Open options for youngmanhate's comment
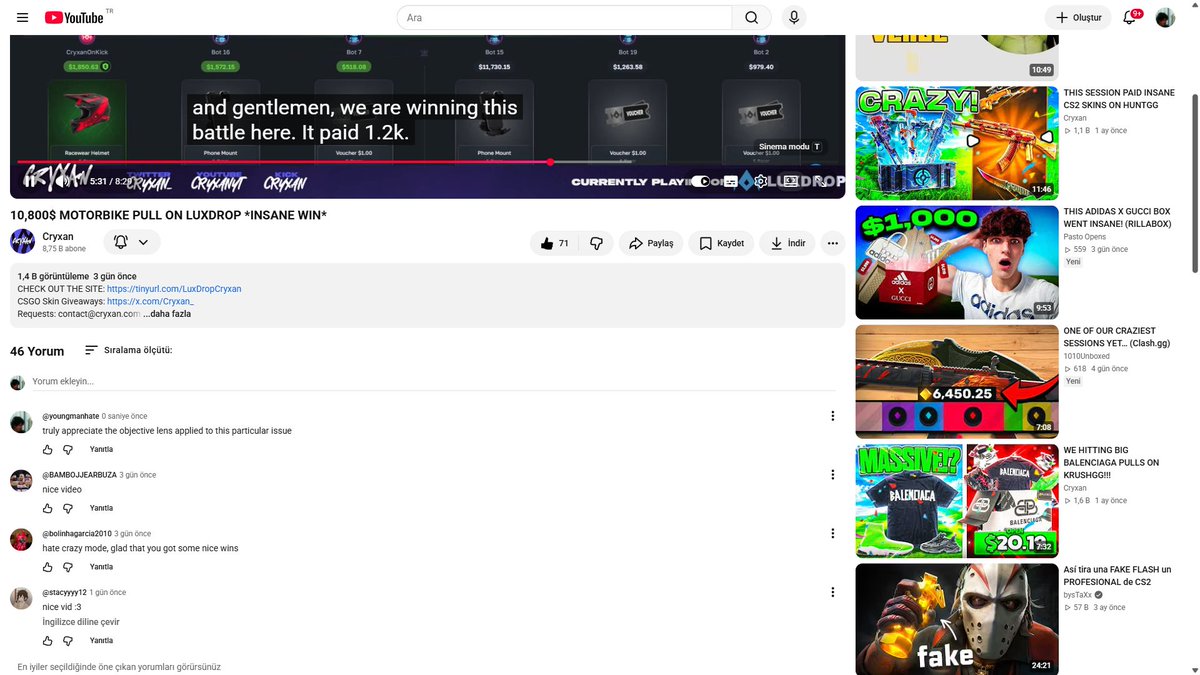The height and width of the screenshot is (675, 1200). (833, 416)
